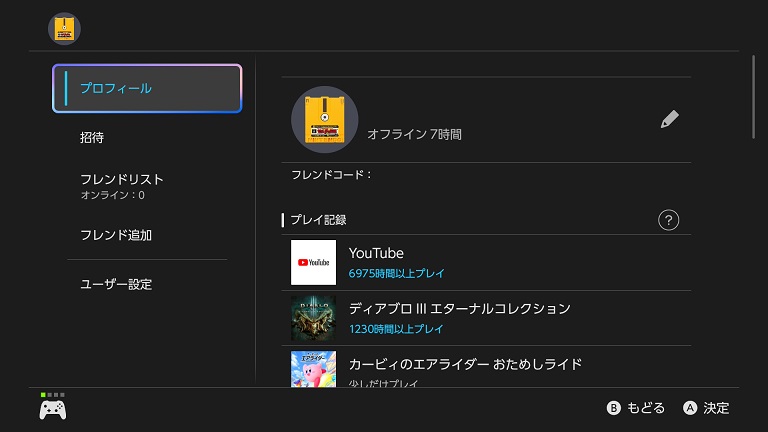The image size is (768, 432).
Task: Click the user avatar icon in top-left corner
Action: coord(64,28)
